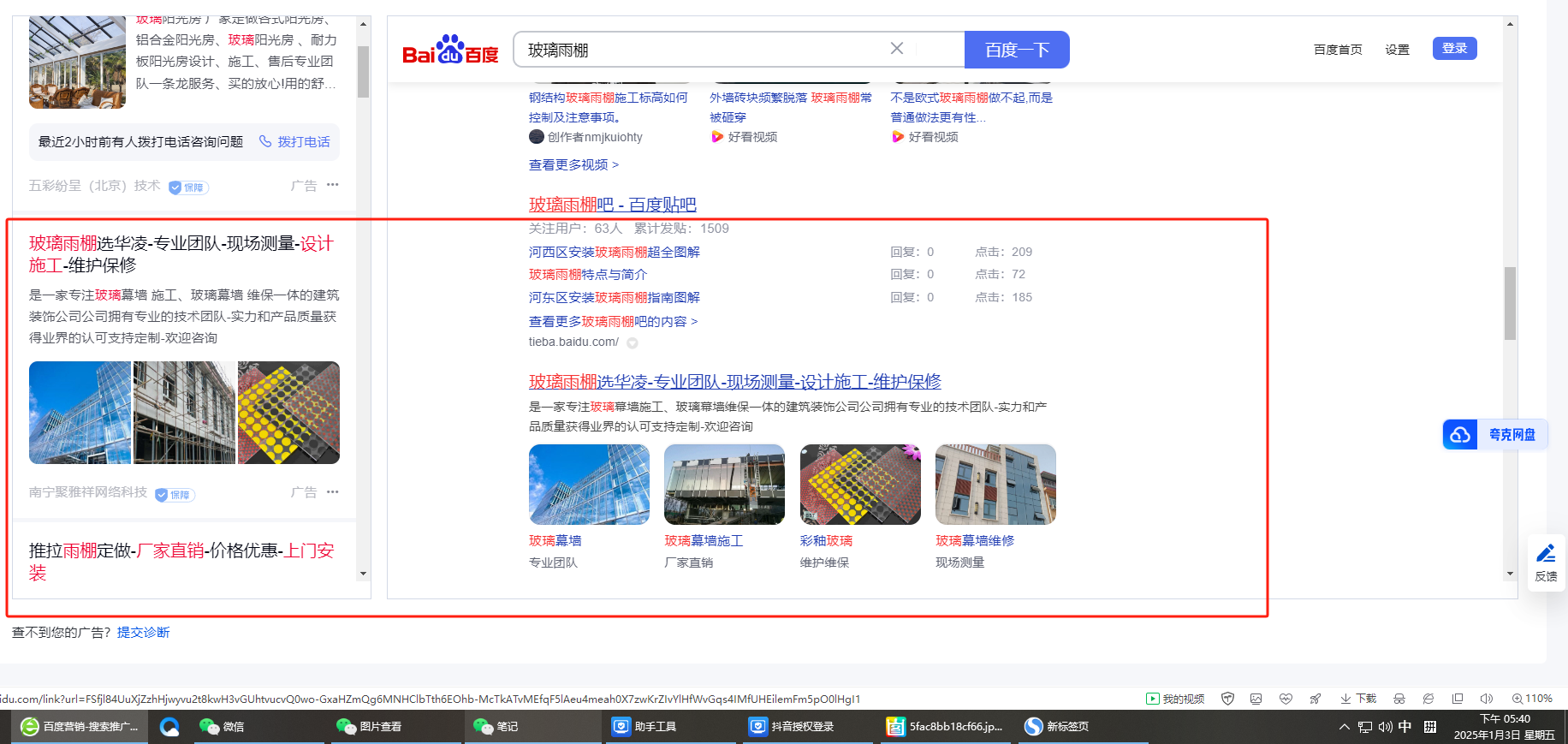Open 下载 downloads in status bar
1568x744 pixels.
[x=1358, y=699]
